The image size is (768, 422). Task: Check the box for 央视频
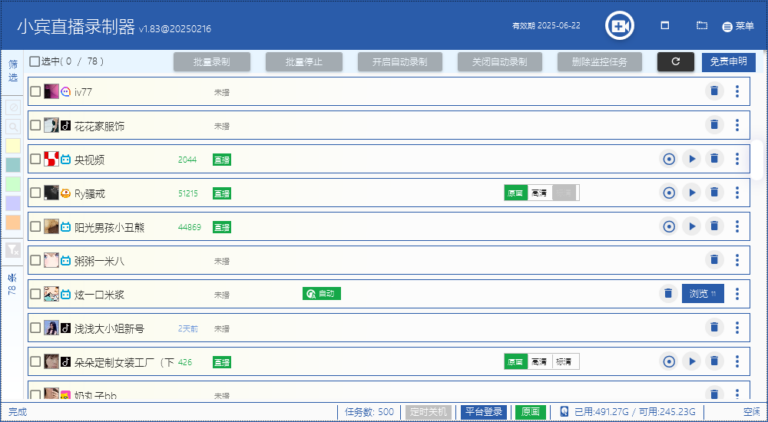coord(36,159)
